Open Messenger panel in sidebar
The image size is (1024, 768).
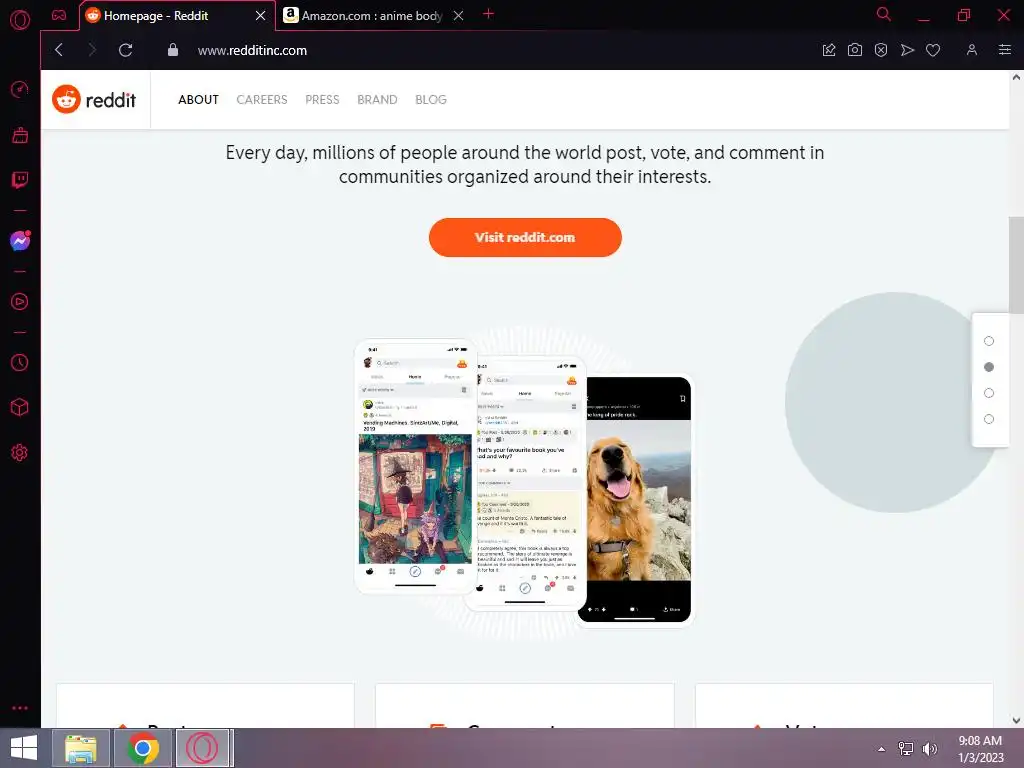click(20, 241)
